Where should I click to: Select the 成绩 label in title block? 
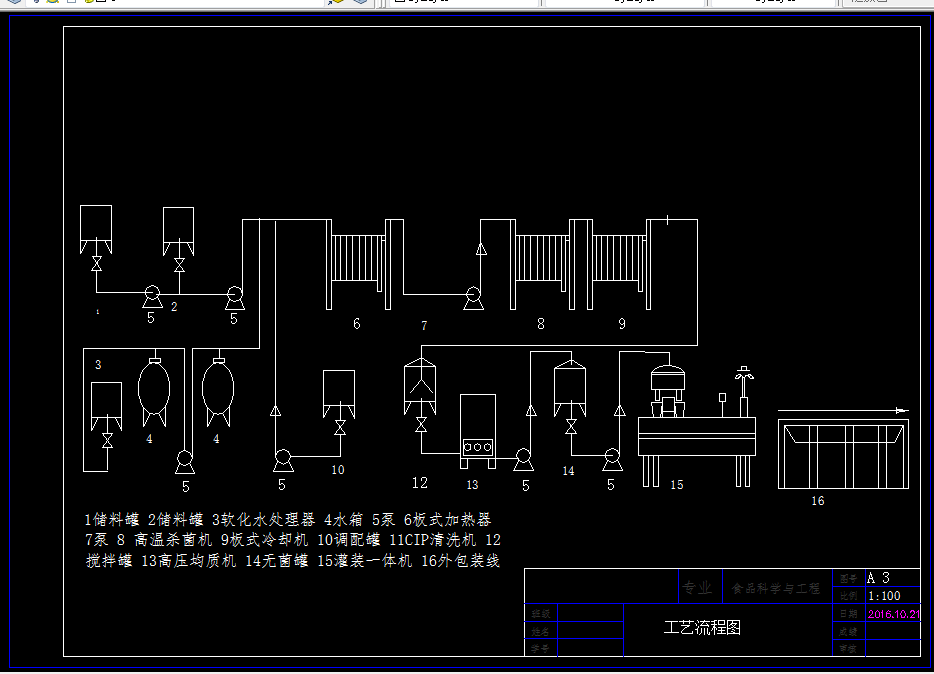click(848, 632)
